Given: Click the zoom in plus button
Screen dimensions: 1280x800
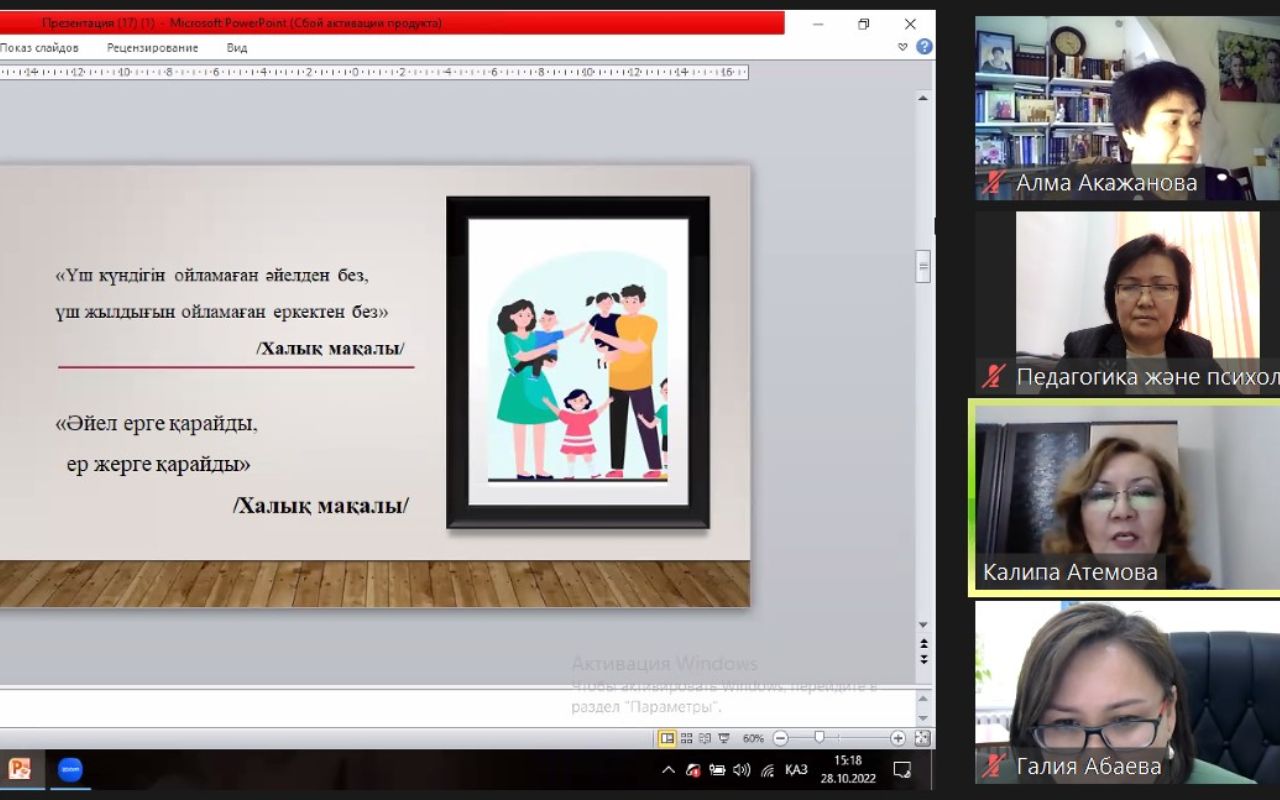Looking at the screenshot, I should click(x=897, y=738).
